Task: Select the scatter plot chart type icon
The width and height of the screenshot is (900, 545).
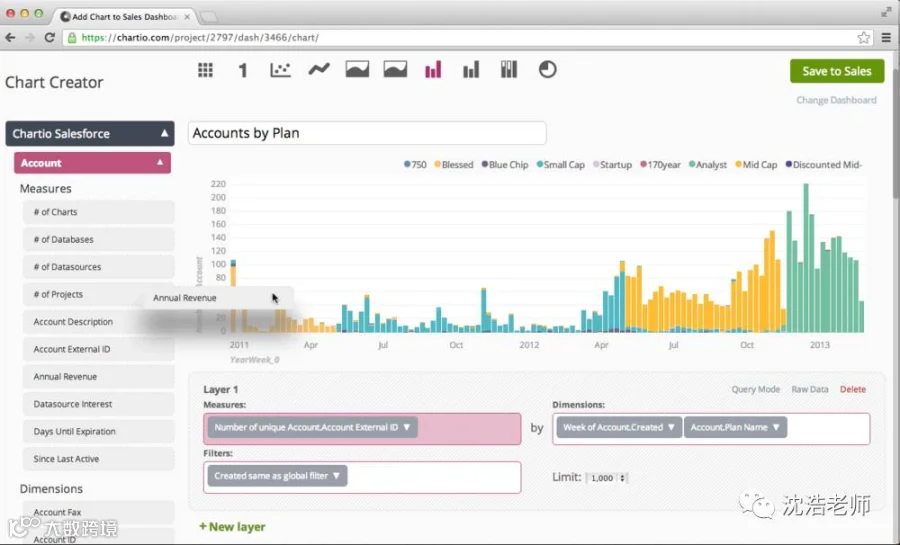Action: click(x=280, y=70)
